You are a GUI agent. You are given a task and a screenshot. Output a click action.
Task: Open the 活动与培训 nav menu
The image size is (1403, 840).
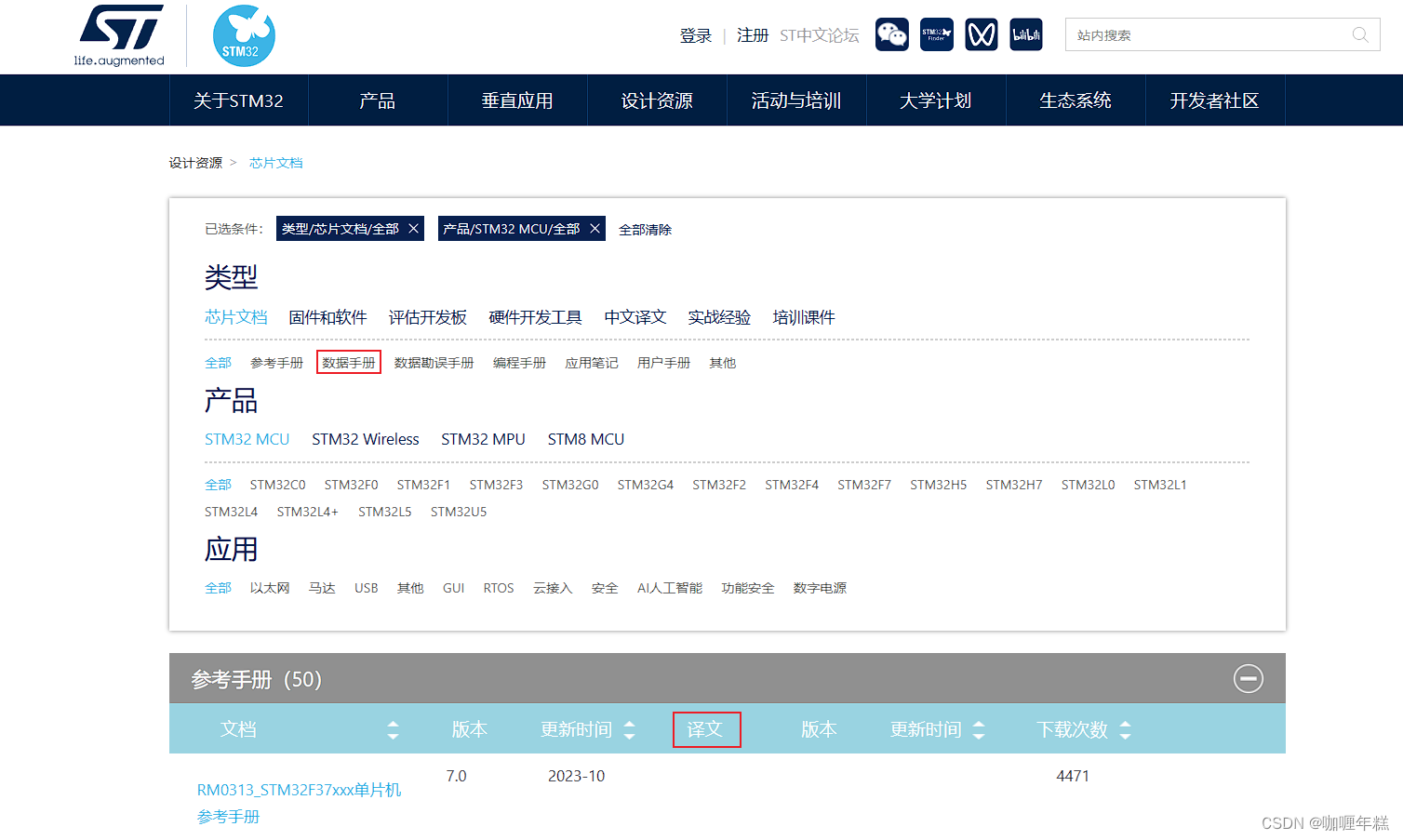coord(796,100)
